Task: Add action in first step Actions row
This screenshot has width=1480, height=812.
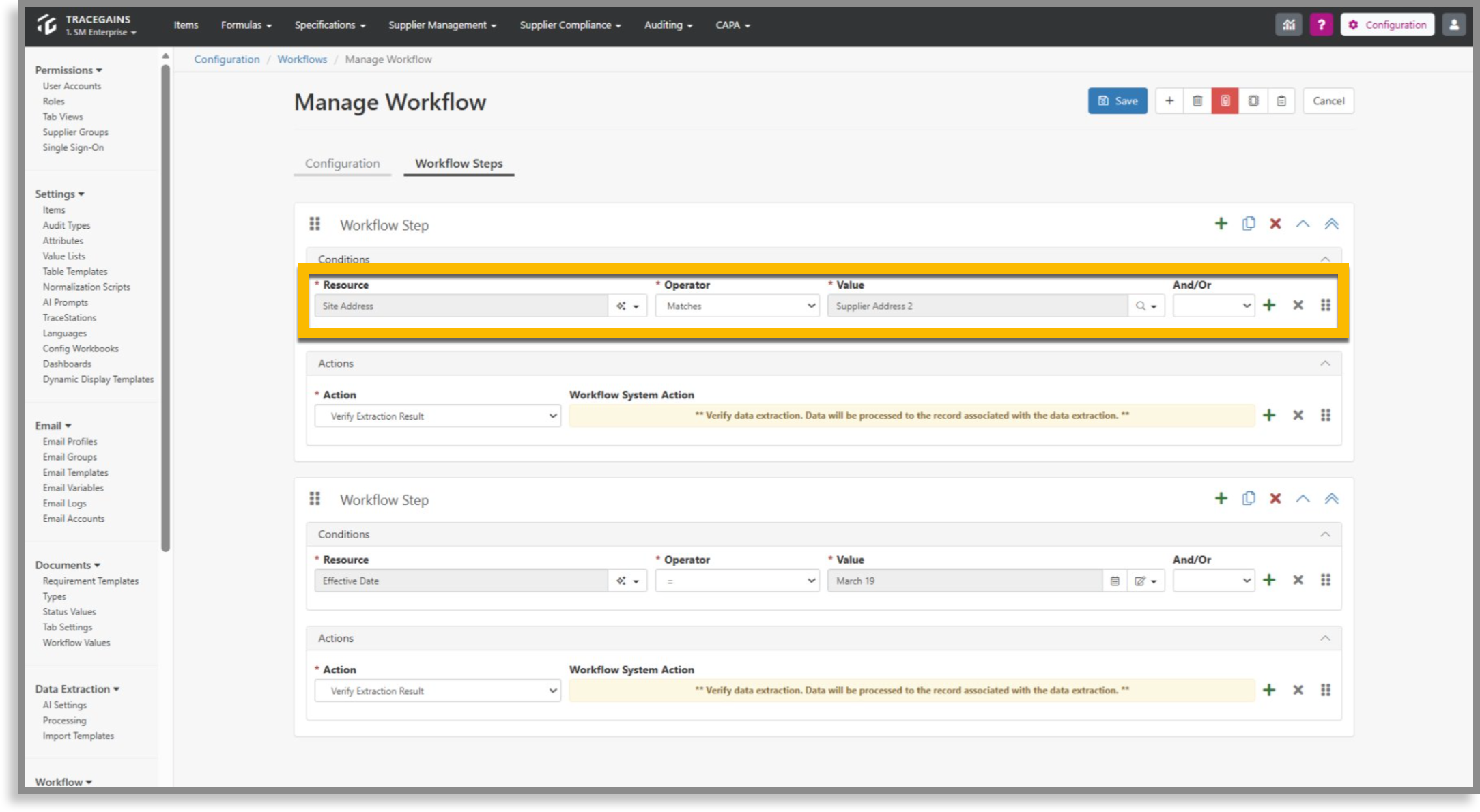Action: [1269, 415]
